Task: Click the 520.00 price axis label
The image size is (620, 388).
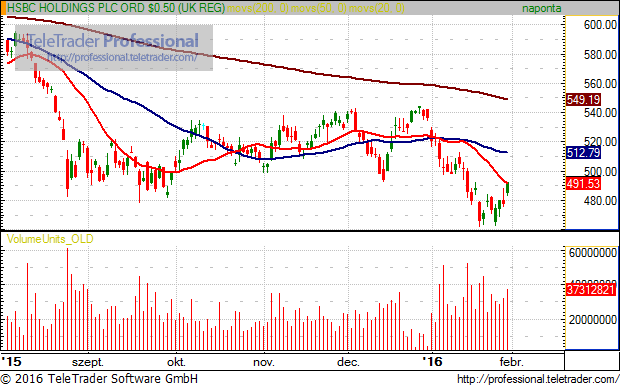Action: coord(600,142)
